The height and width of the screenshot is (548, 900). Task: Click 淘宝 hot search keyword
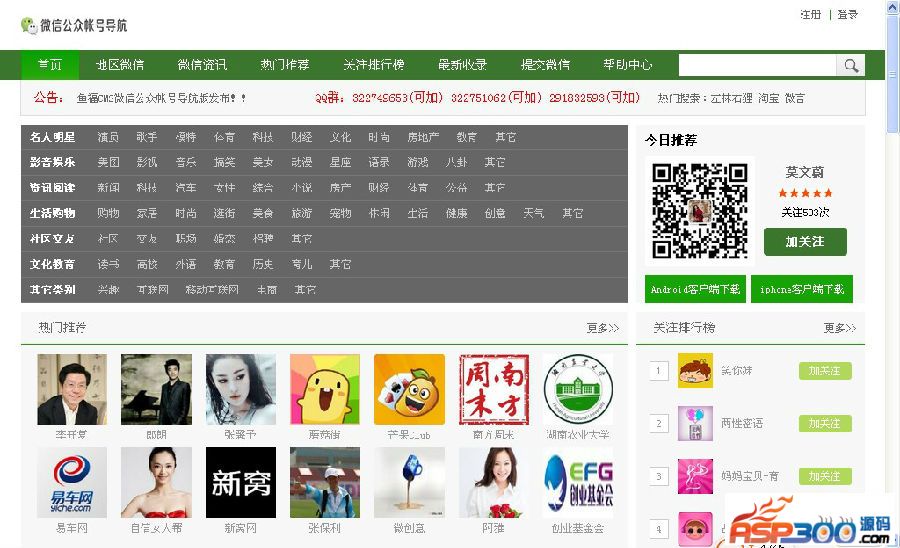(768, 98)
